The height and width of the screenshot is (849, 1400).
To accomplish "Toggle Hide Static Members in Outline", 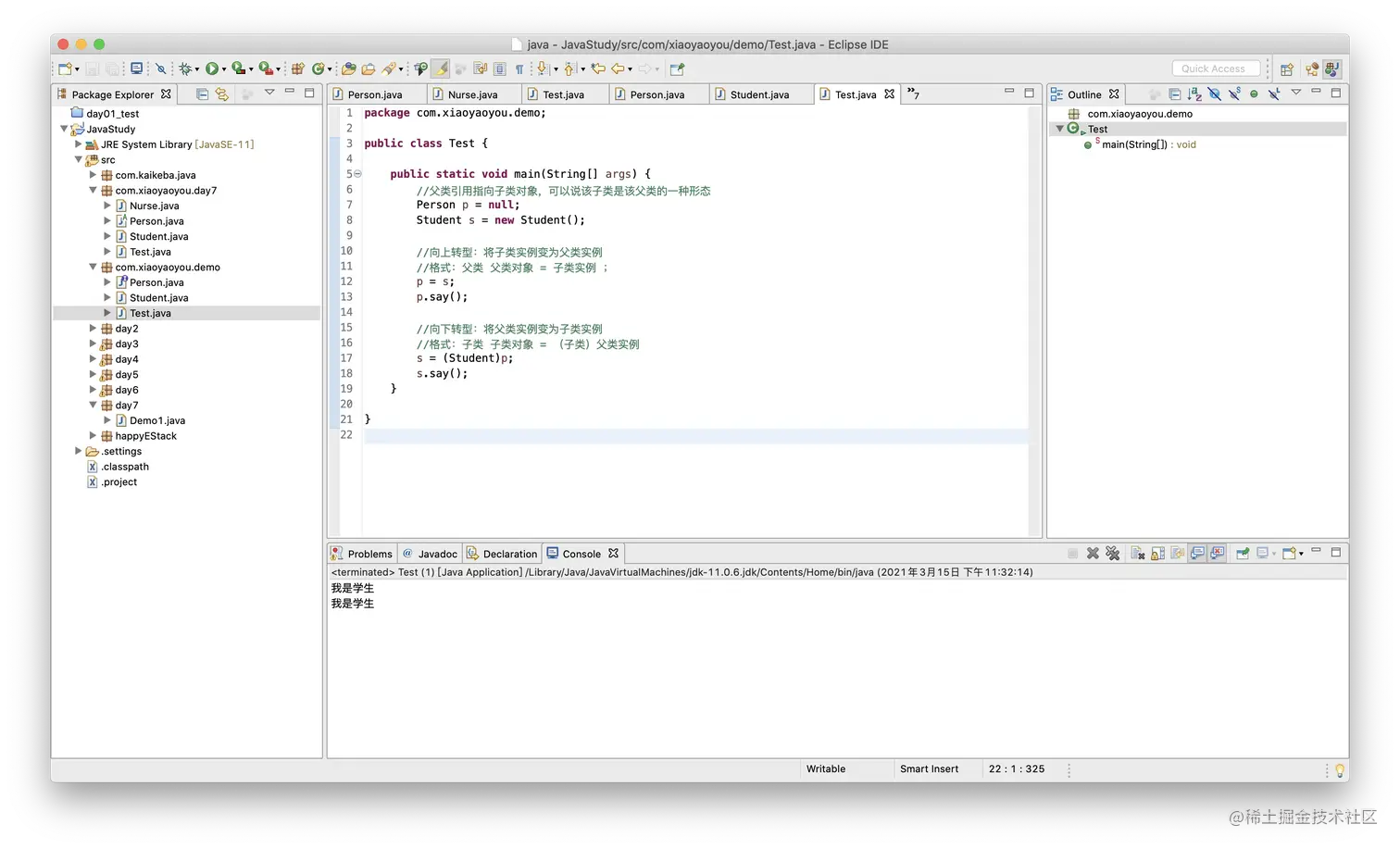I will coord(1234,94).
